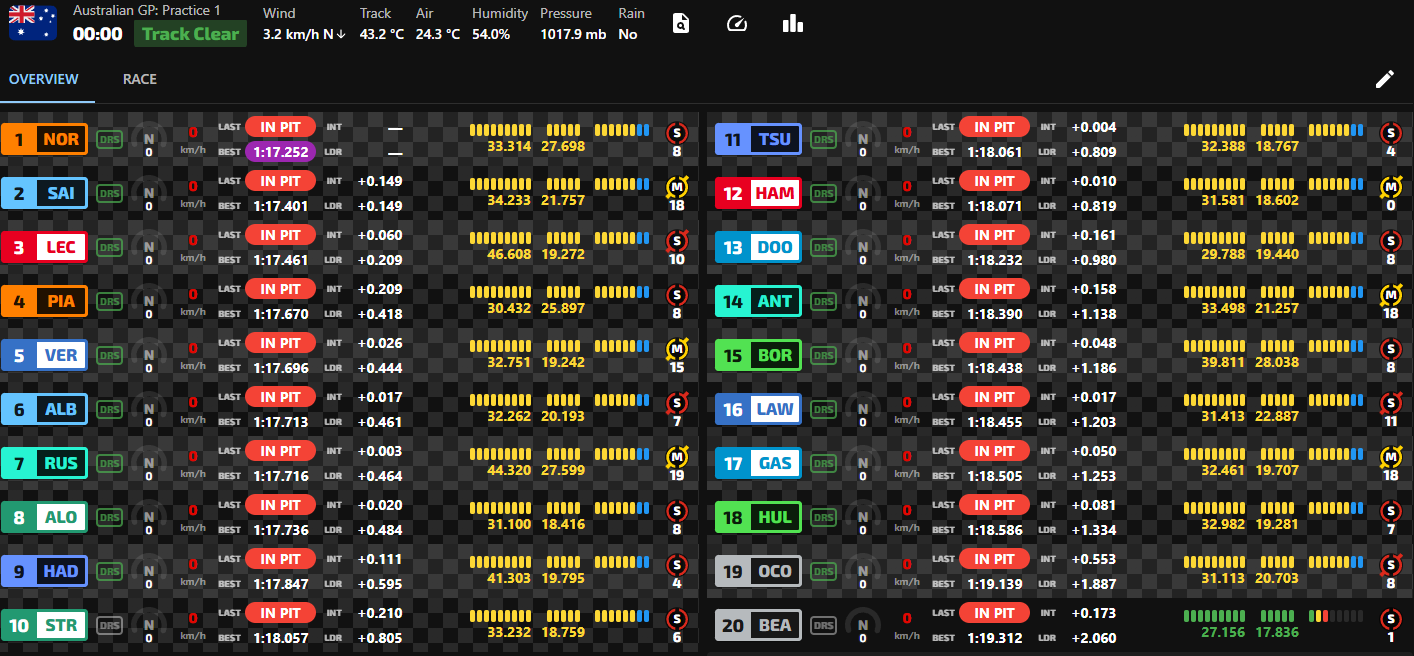This screenshot has width=1414, height=656.
Task: Click the DRS indicator in NOR row
Action: (x=109, y=139)
